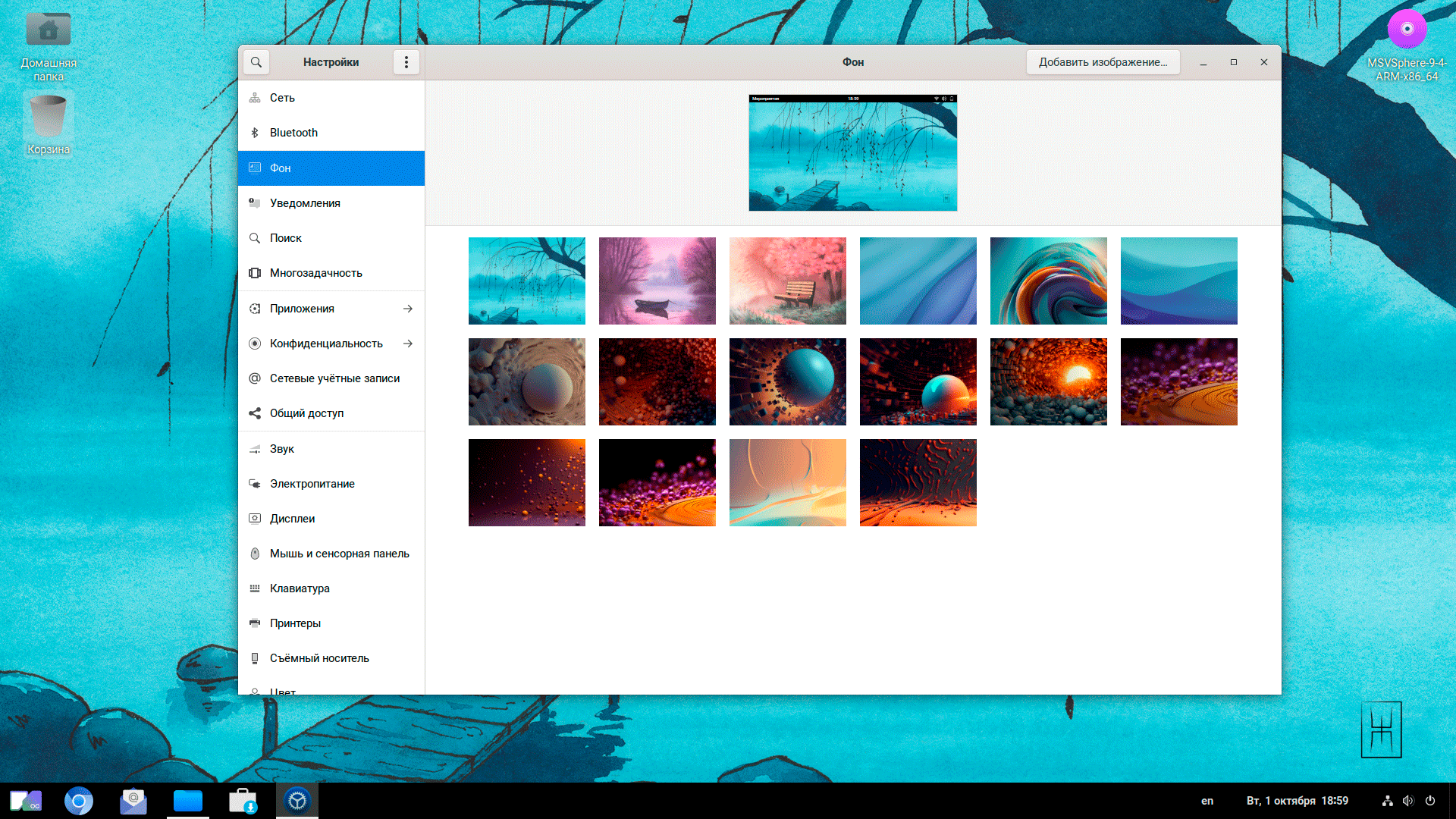Go to Дисплеи display settings

point(292,519)
